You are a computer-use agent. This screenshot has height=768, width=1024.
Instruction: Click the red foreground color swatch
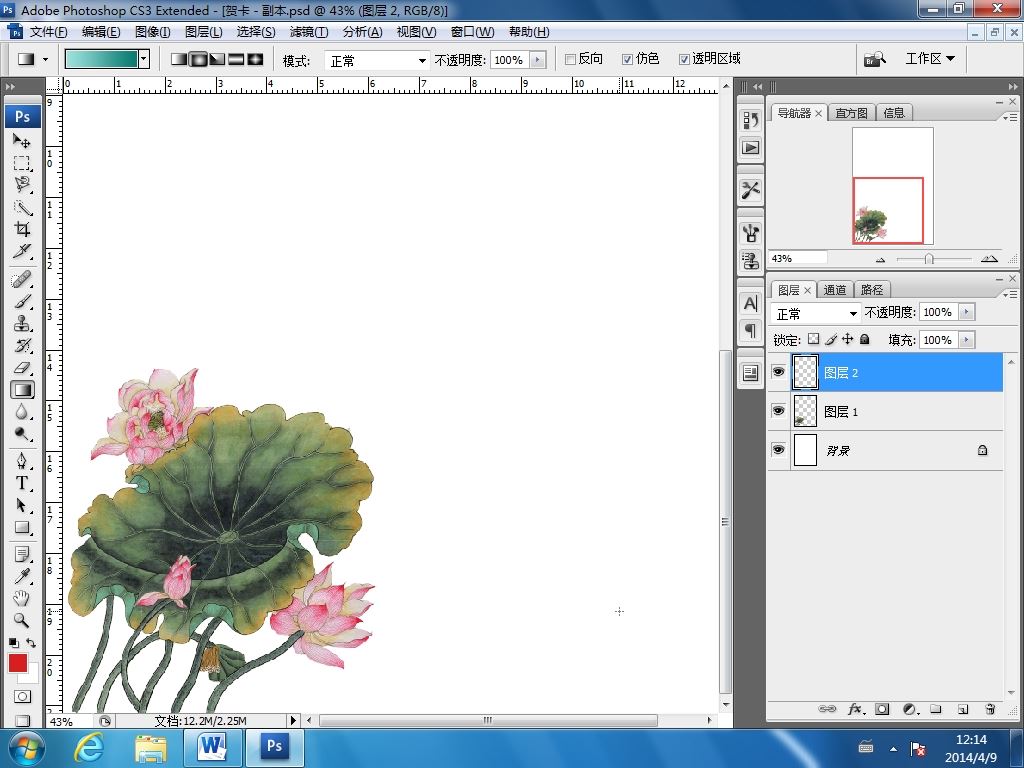(x=18, y=663)
